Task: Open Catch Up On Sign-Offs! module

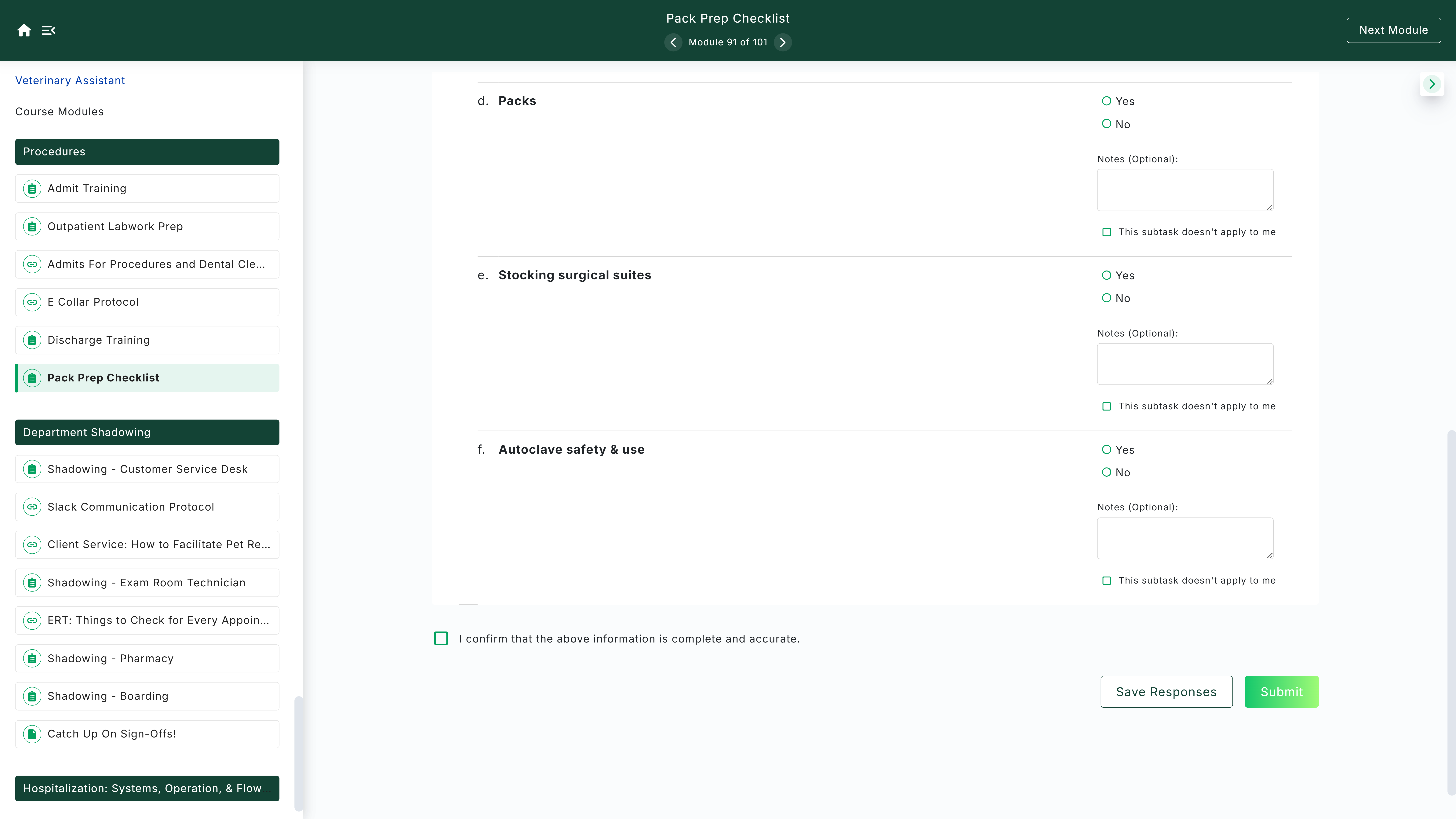Action: pos(147,734)
